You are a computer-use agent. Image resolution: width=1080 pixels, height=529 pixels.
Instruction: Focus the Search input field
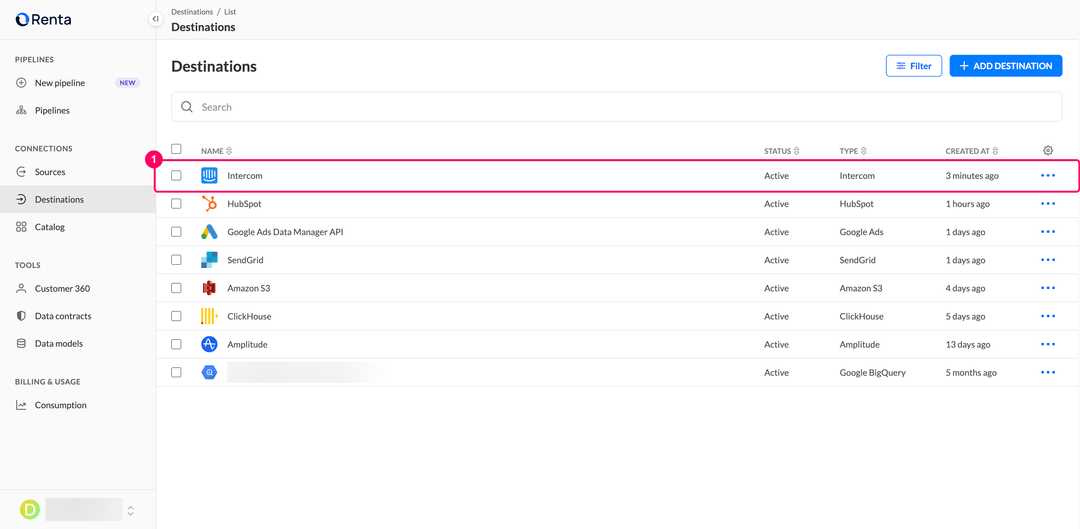point(616,107)
